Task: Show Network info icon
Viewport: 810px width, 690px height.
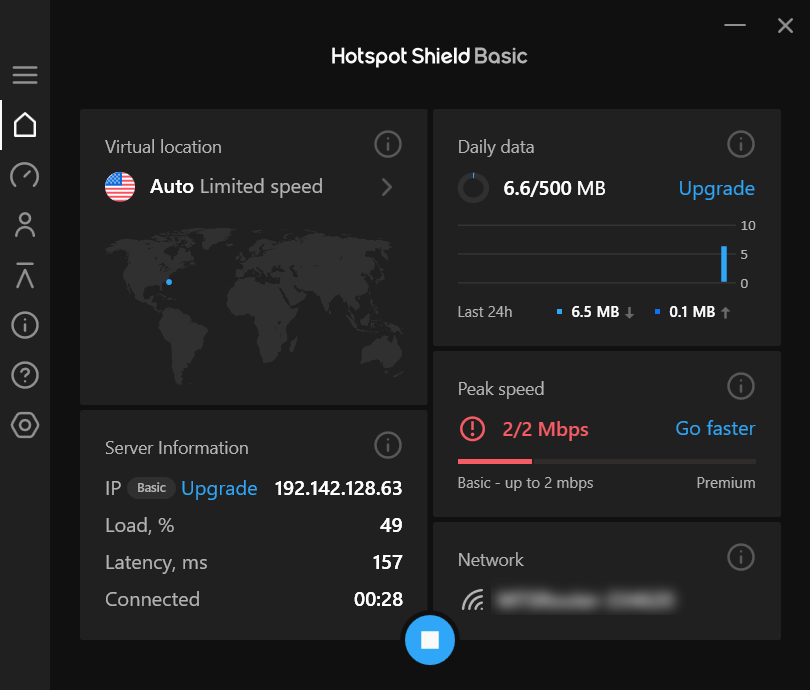Action: pos(741,557)
